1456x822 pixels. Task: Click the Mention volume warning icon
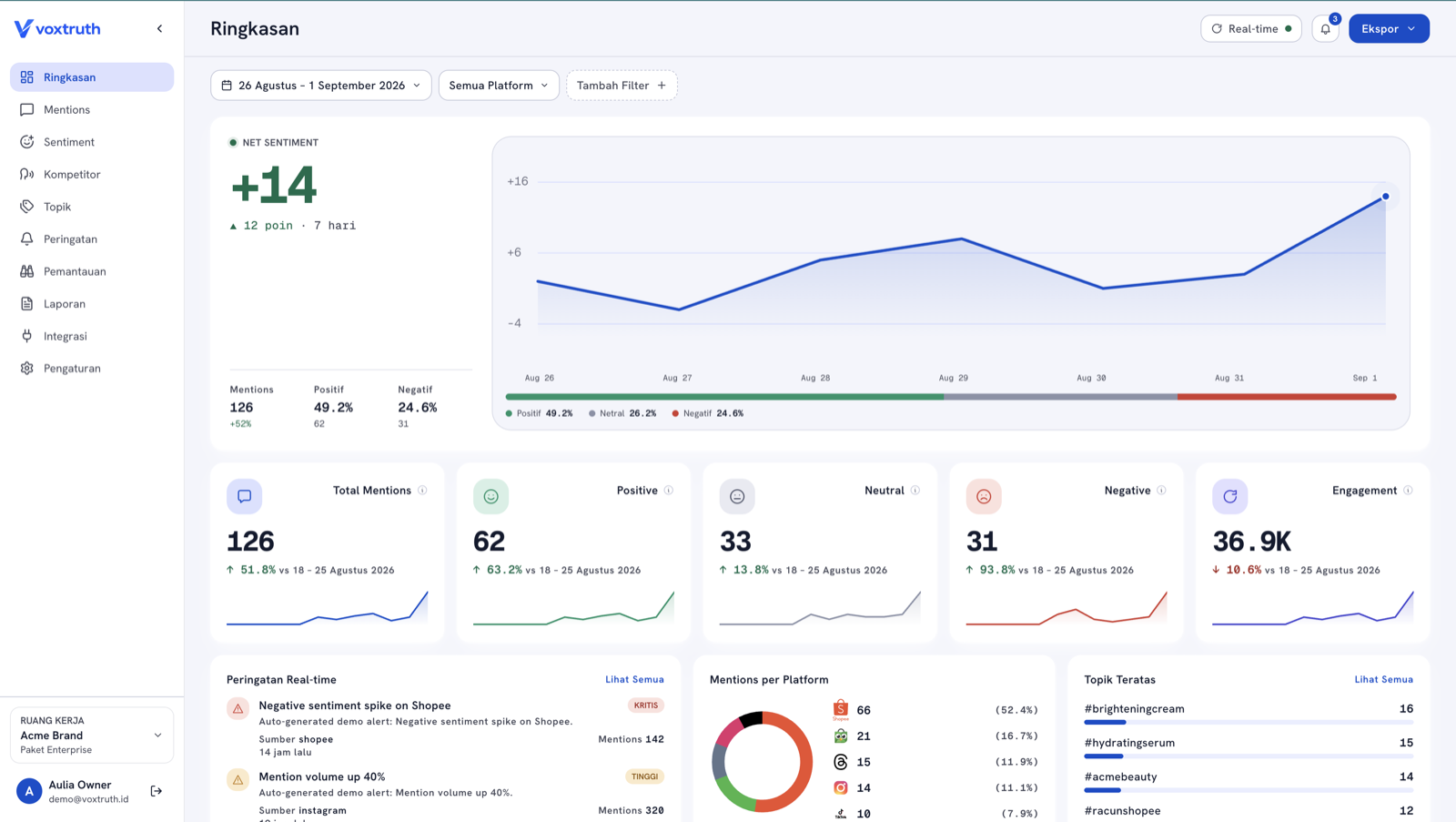[238, 779]
